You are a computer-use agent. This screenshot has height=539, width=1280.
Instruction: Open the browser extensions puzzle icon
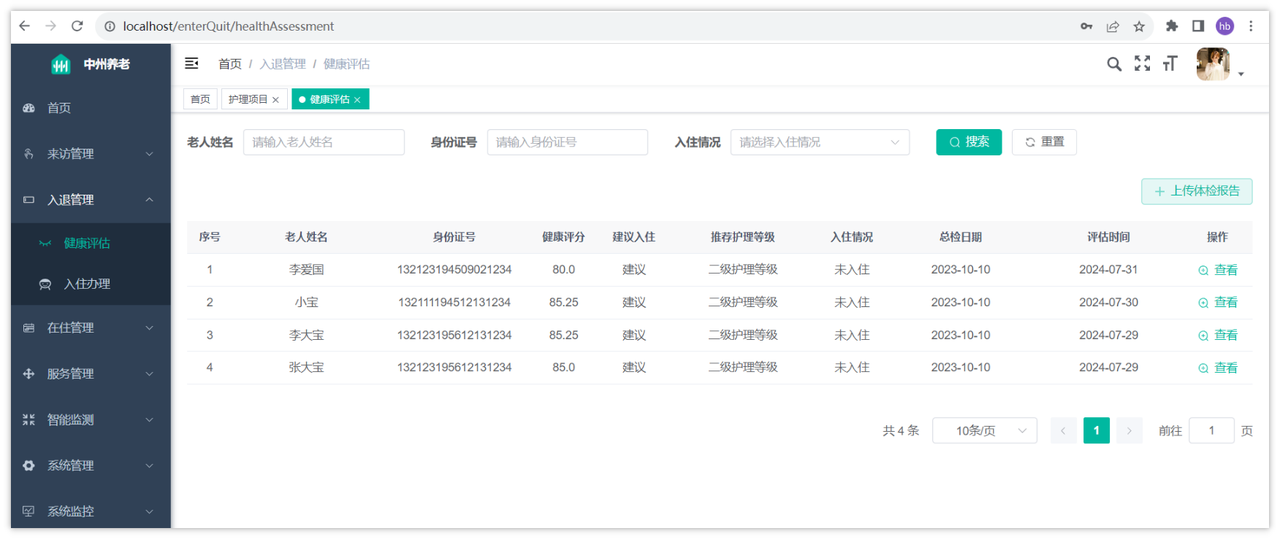[1172, 26]
